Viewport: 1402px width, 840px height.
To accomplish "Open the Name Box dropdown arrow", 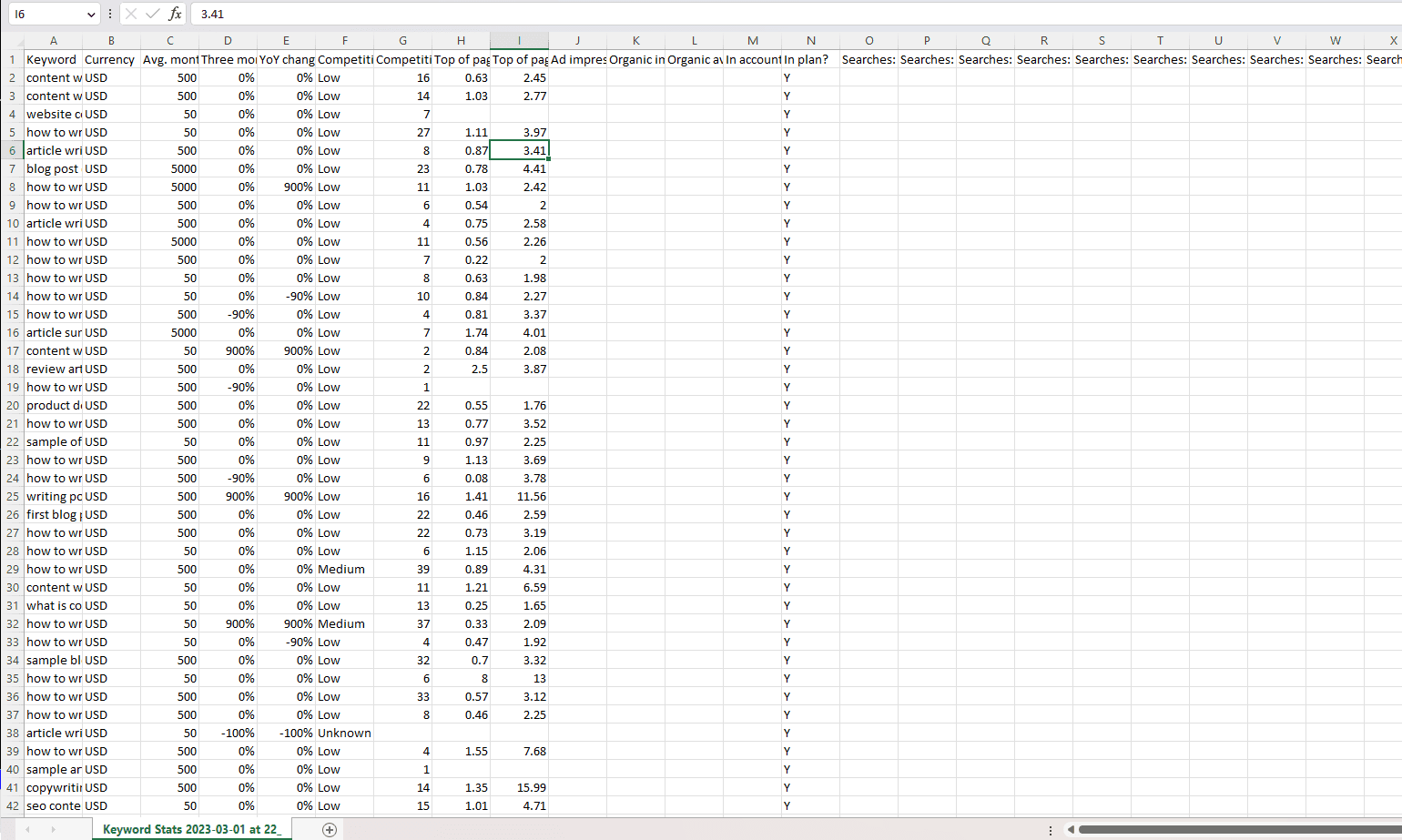I will point(89,14).
